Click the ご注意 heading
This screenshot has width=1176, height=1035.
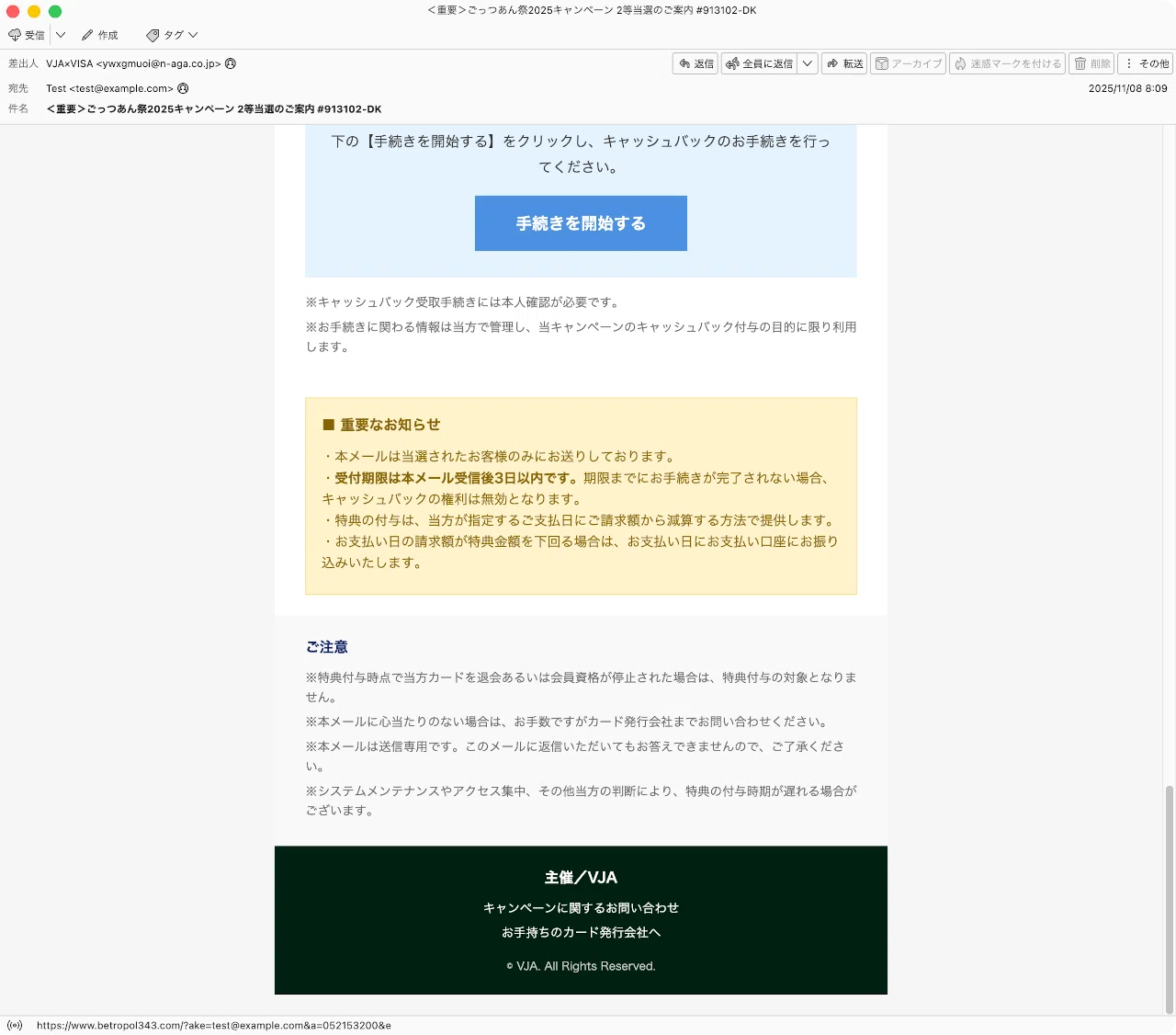(x=327, y=647)
